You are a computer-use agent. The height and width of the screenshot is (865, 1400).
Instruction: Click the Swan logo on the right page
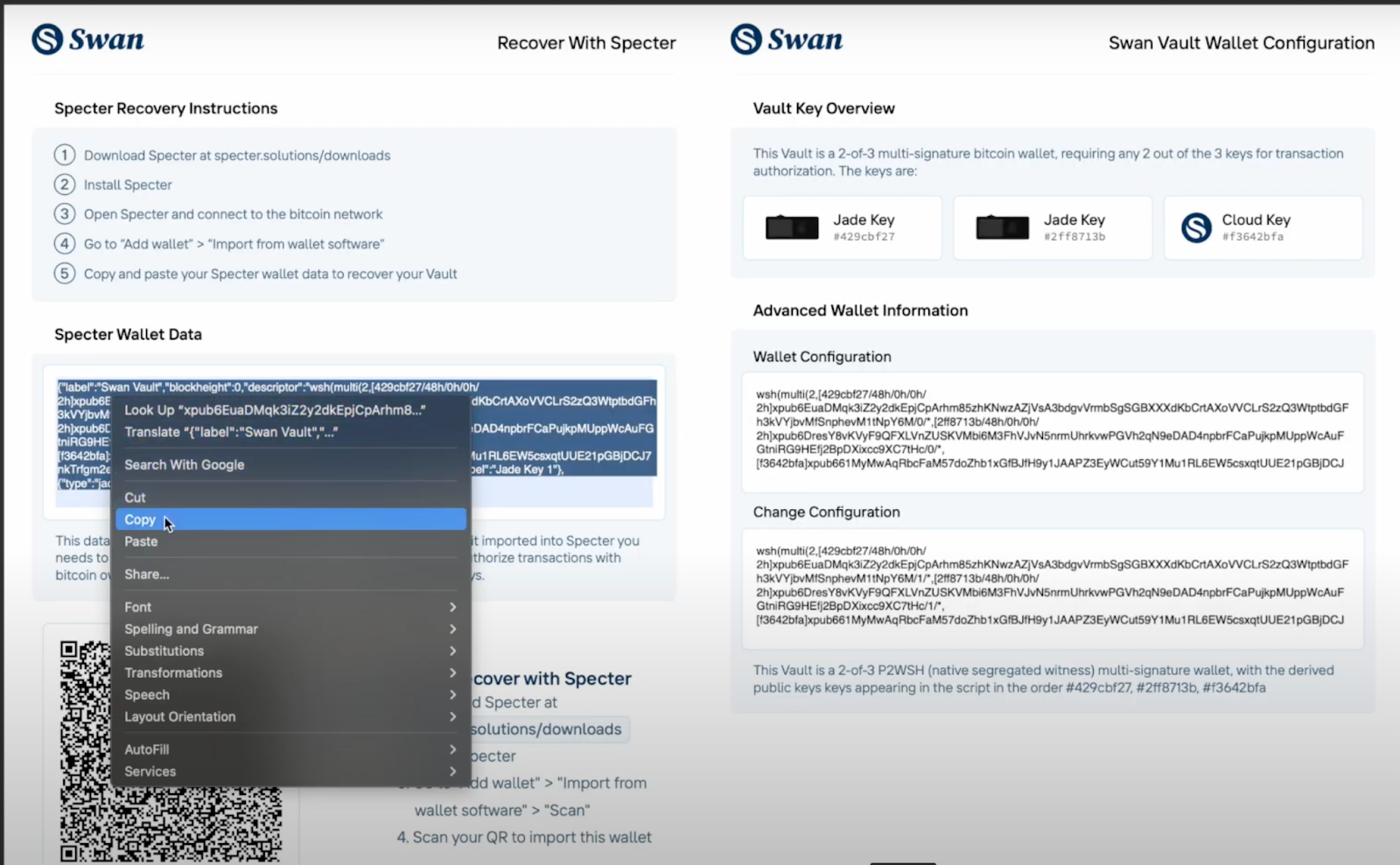(787, 39)
